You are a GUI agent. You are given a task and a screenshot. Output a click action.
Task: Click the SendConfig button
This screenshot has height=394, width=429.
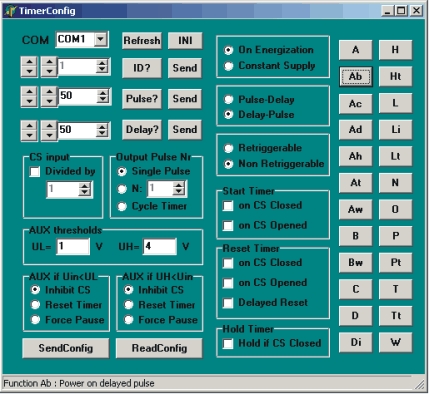(66, 348)
